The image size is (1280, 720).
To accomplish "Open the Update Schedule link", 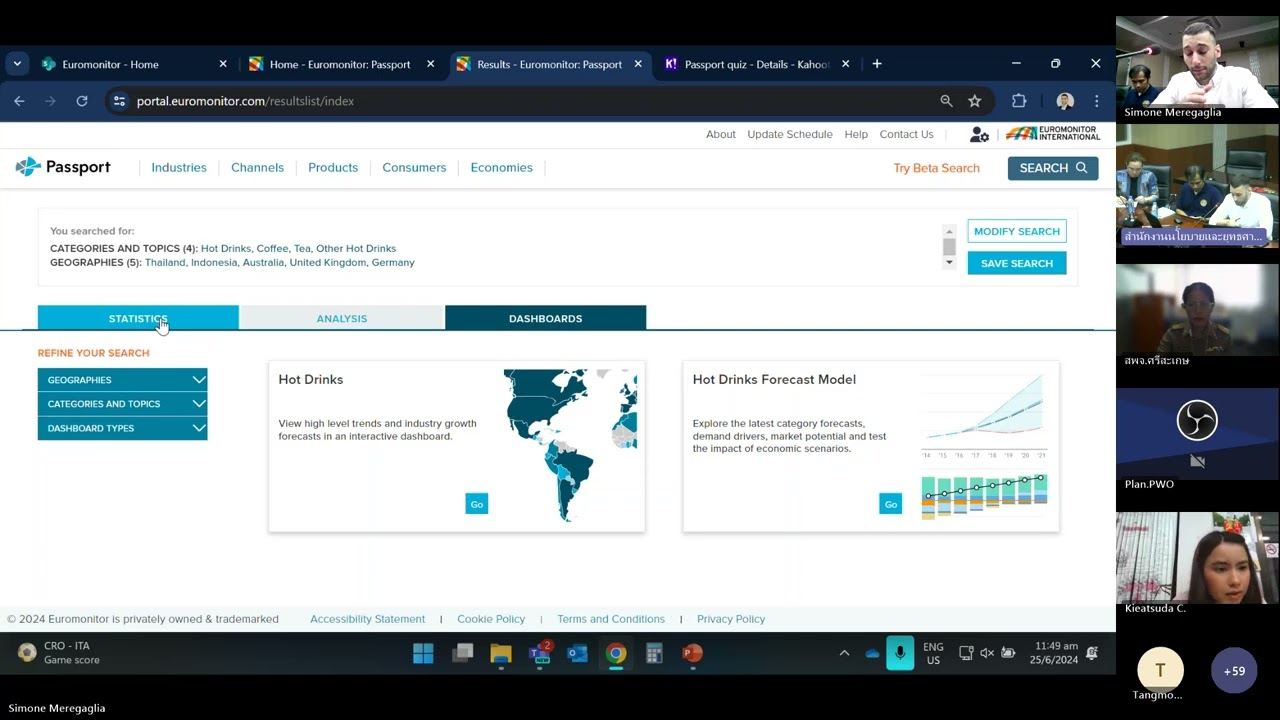I will tap(790, 134).
